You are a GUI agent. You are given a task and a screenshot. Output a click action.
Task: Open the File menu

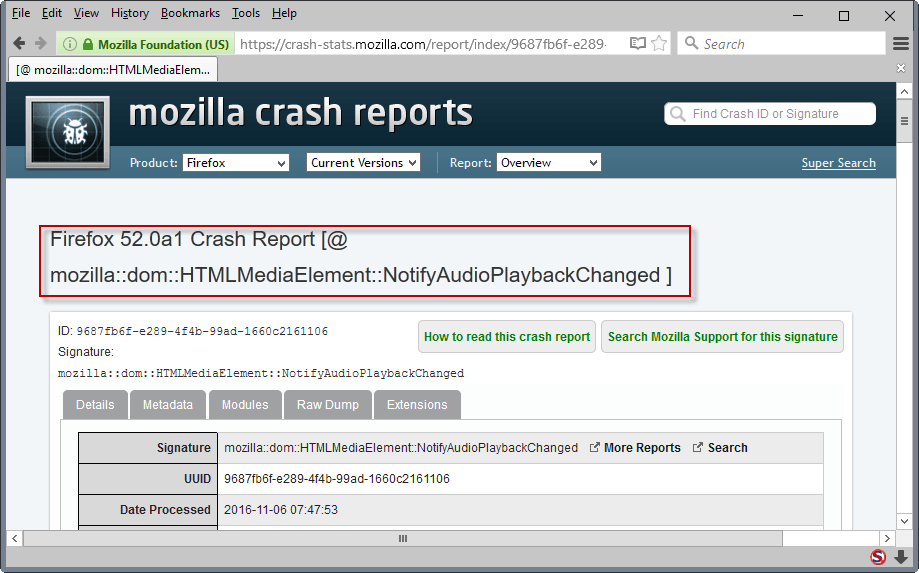coord(21,13)
